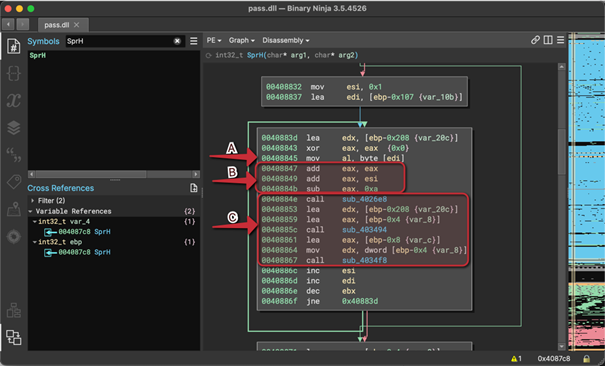Open the PE dropdown

[x=214, y=40]
